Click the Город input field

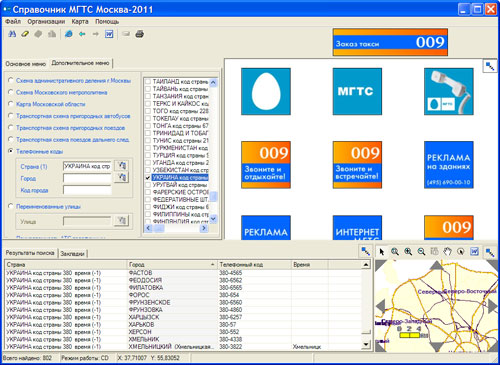[87, 178]
